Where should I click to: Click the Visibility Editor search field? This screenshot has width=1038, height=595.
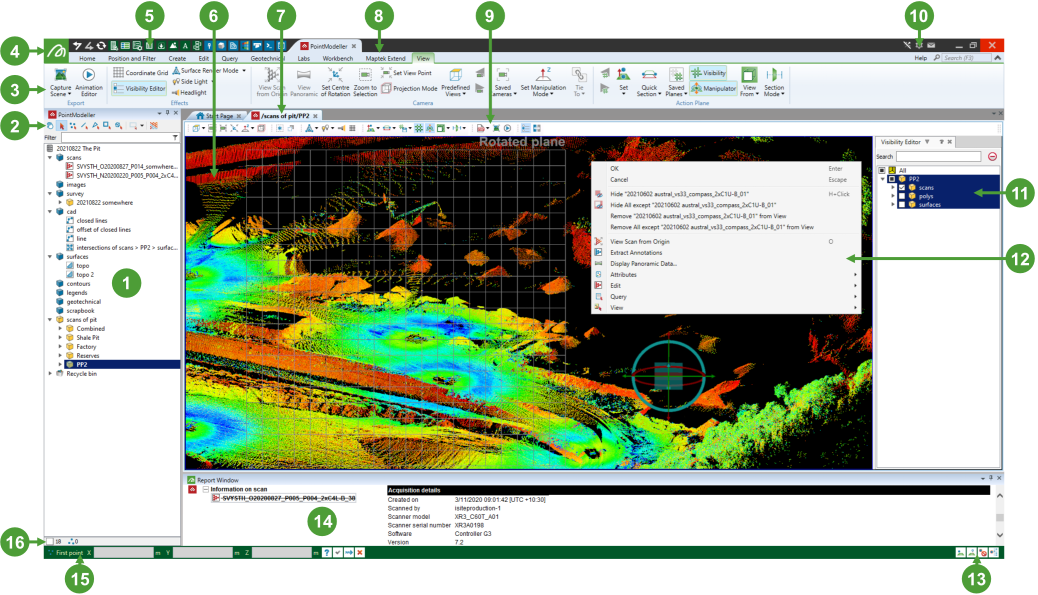938,157
